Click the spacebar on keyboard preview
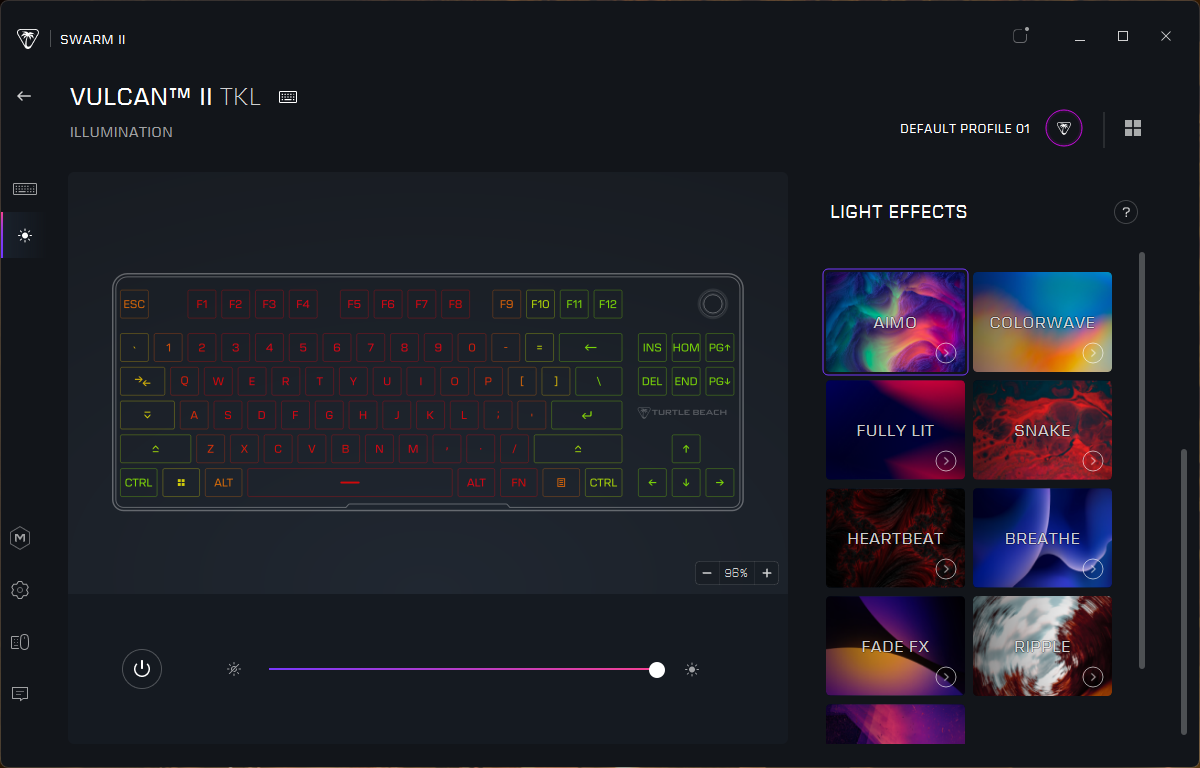The width and height of the screenshot is (1200, 768). point(350,482)
